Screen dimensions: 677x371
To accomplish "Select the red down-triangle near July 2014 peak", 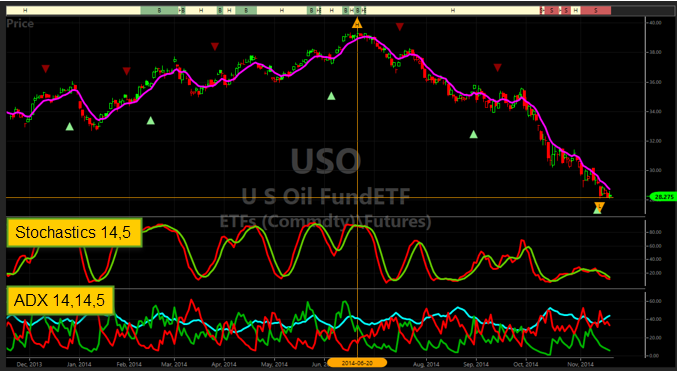I will (400, 27).
